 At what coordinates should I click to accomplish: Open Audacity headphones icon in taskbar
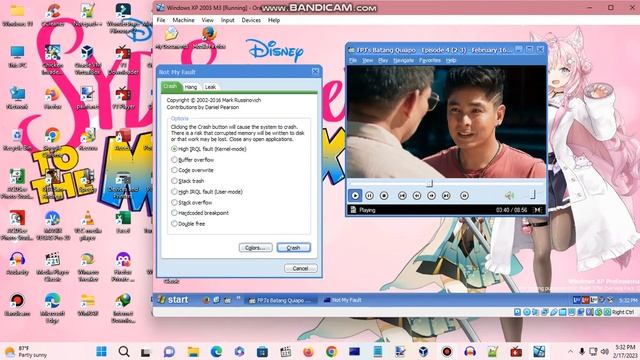click(470, 351)
